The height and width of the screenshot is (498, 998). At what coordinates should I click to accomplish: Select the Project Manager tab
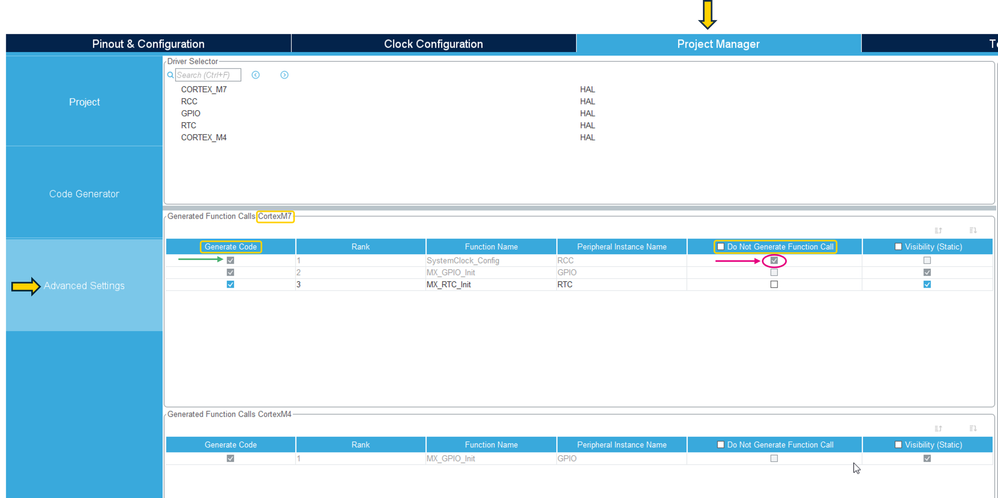point(719,44)
